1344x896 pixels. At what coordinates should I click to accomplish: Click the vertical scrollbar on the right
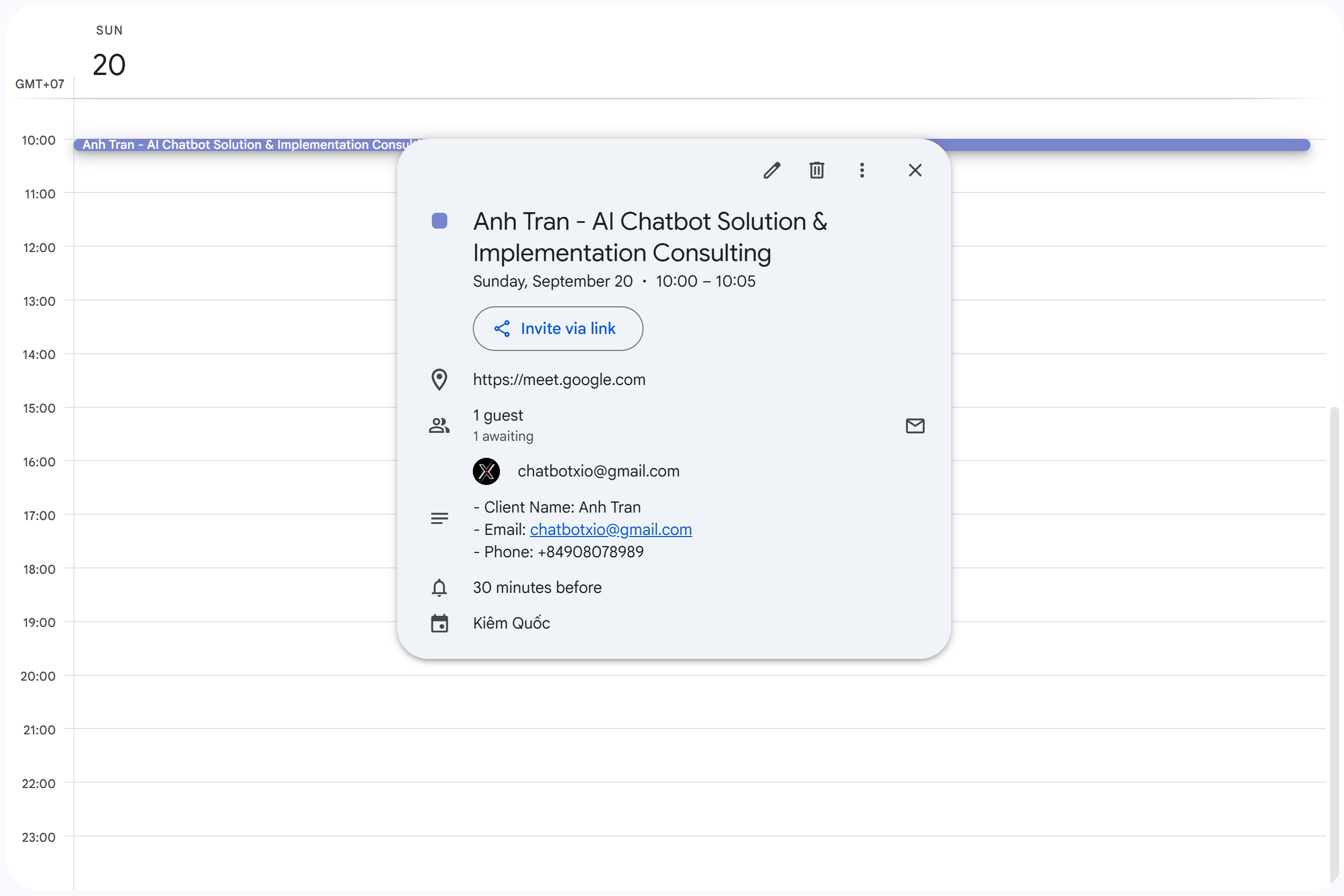(1334, 646)
